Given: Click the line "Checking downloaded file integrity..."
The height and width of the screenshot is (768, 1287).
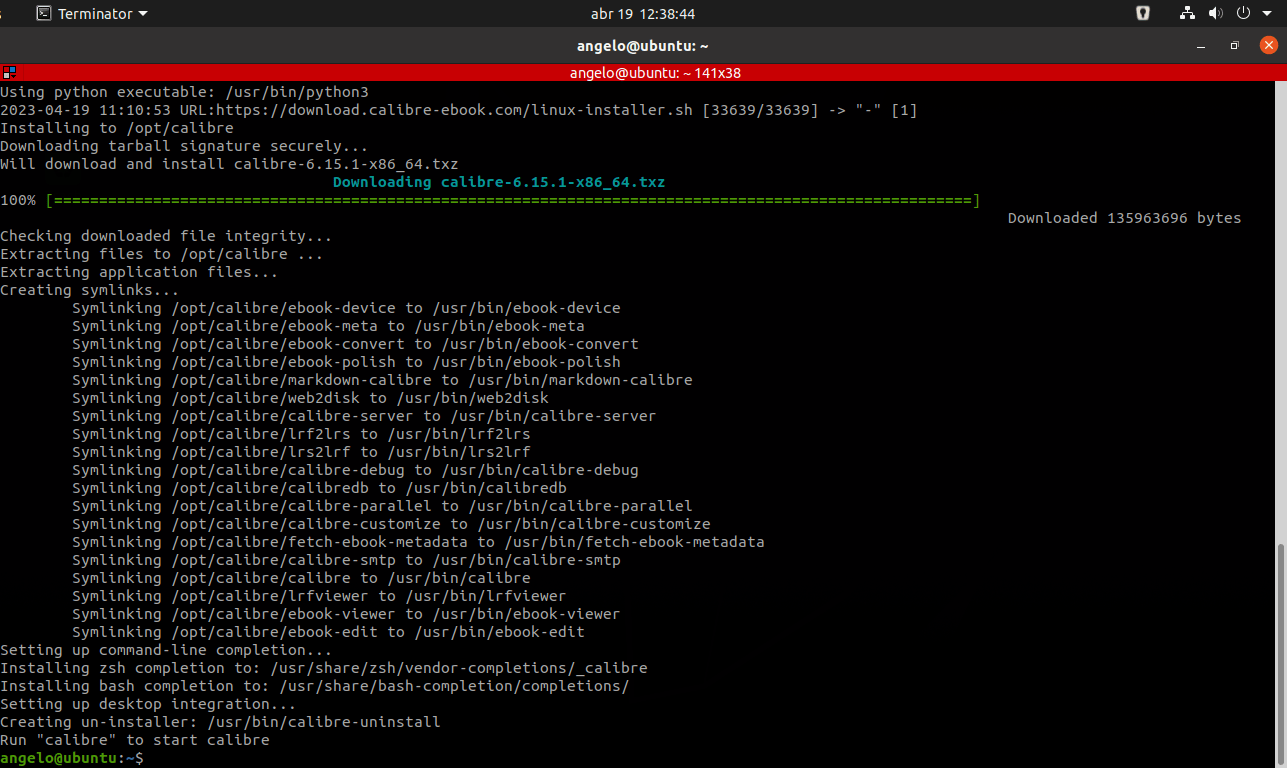Looking at the screenshot, I should coord(166,236).
